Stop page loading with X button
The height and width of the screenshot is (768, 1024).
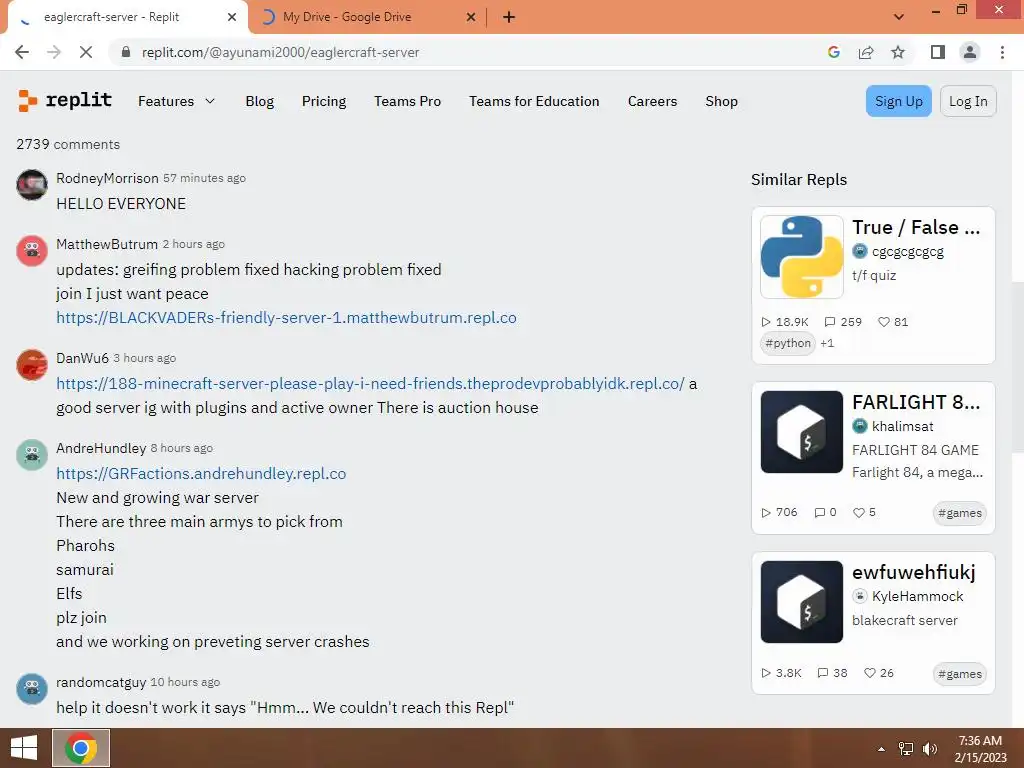tap(86, 52)
